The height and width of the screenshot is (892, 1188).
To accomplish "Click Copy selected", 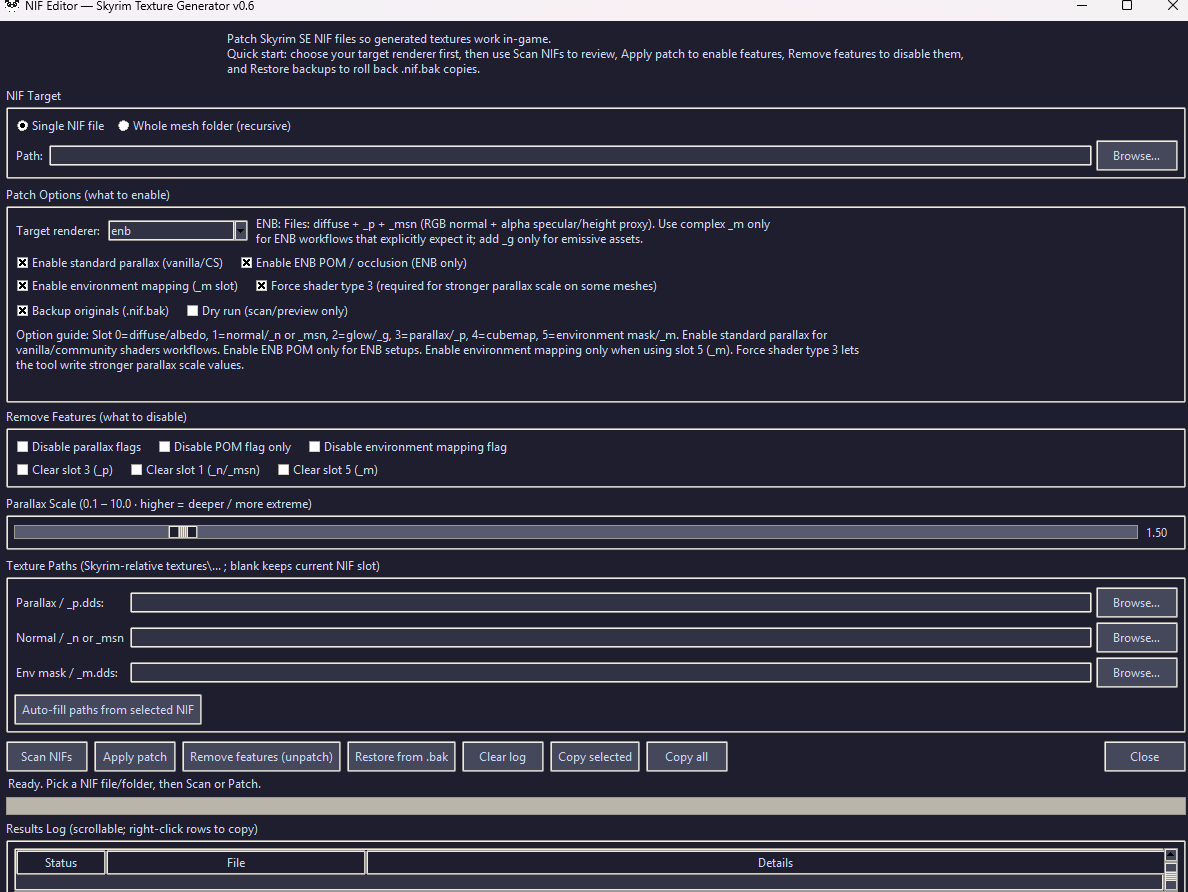I will click(595, 757).
